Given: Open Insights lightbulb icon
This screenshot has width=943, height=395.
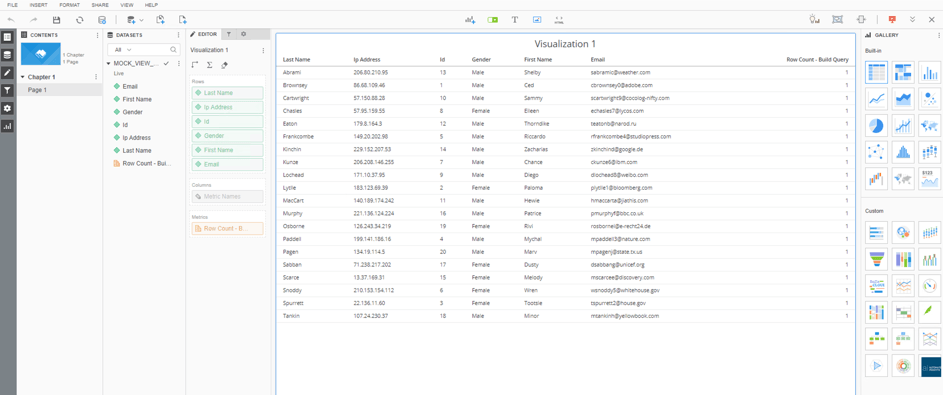Looking at the screenshot, I should pos(814,20).
